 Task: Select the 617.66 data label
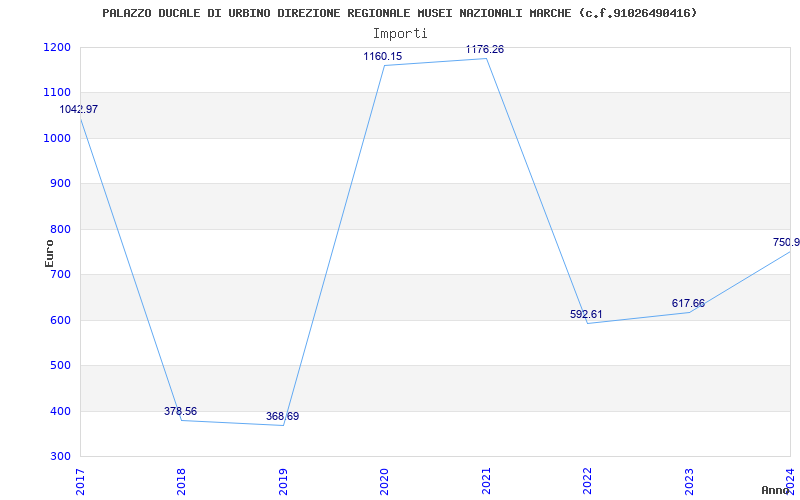point(688,304)
